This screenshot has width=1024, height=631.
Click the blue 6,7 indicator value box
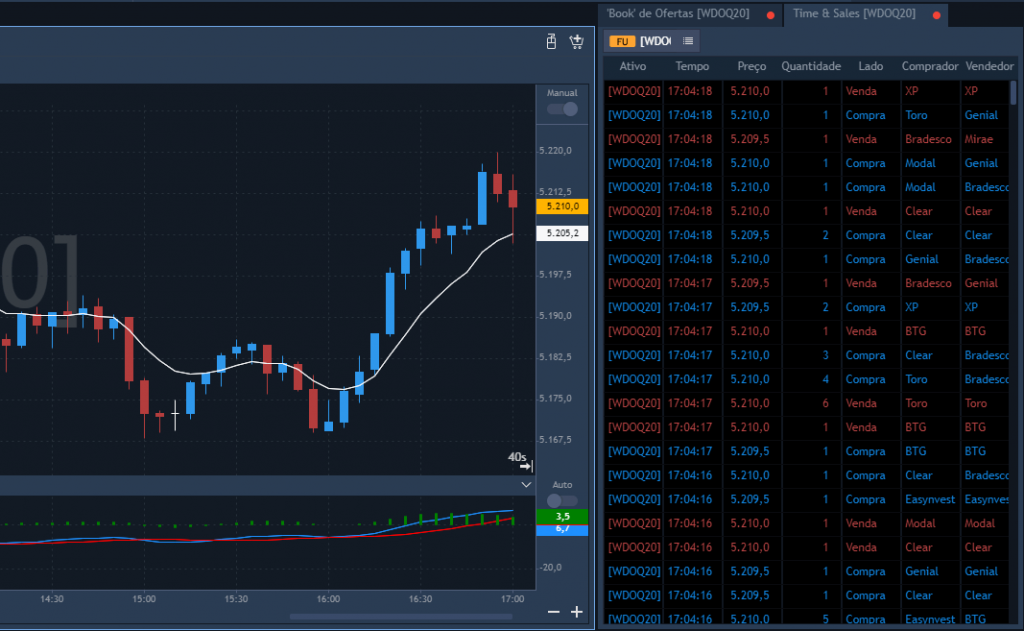[x=562, y=531]
